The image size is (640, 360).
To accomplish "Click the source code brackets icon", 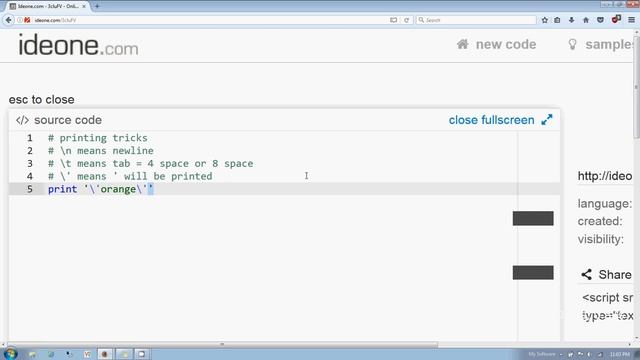I will click(x=22, y=120).
